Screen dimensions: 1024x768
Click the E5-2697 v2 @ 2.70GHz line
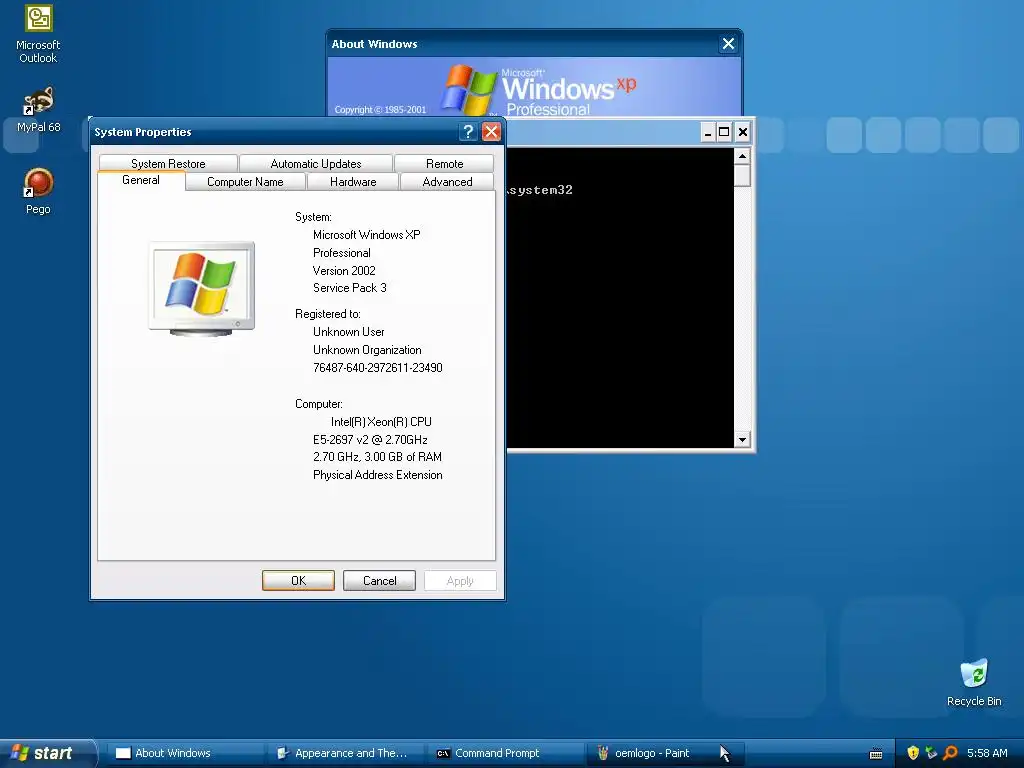point(370,440)
